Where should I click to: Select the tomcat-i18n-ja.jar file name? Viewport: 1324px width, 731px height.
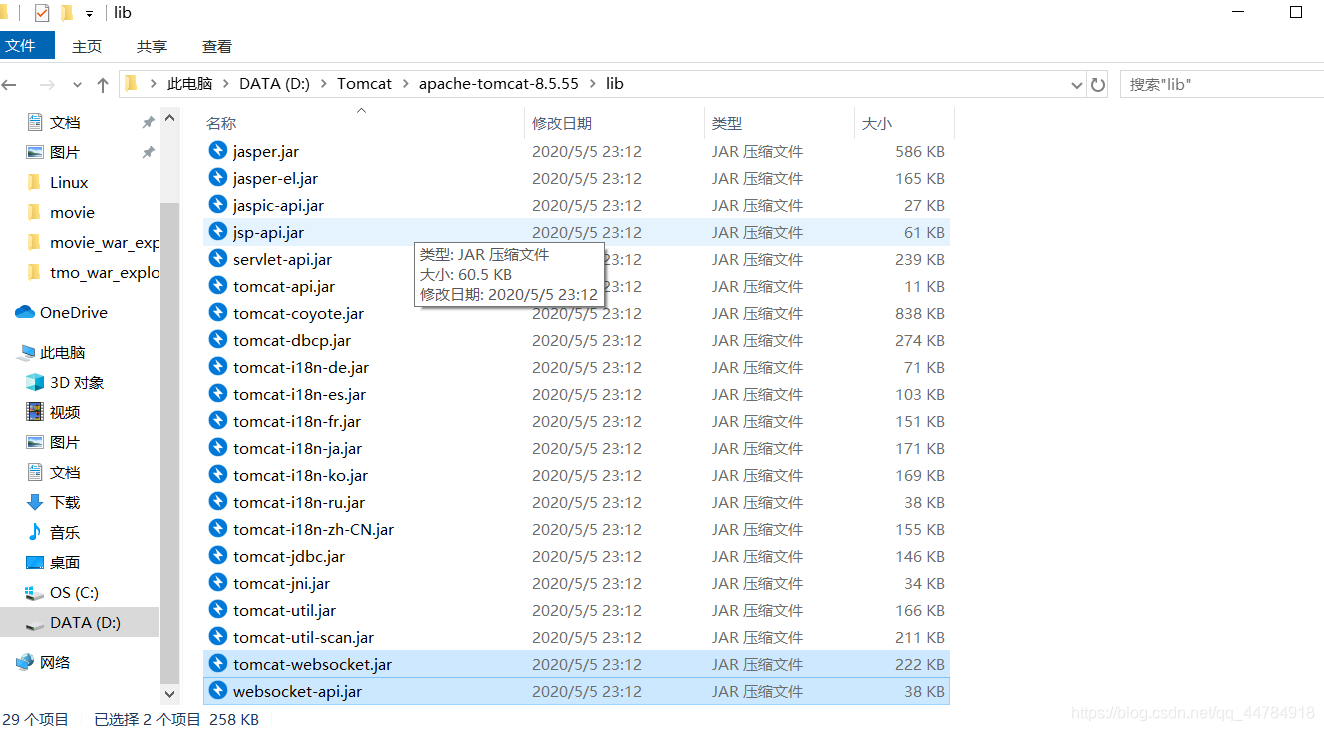297,448
